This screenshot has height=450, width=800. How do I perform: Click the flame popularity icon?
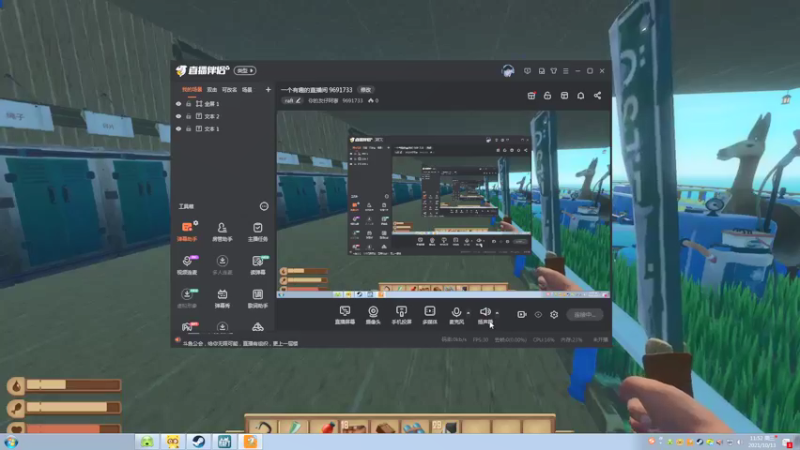(371, 101)
